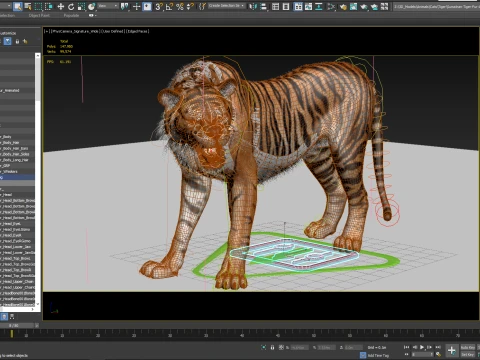Open the Populate ribbon tab
Image resolution: width=480 pixels, height=360 pixels.
tap(71, 15)
